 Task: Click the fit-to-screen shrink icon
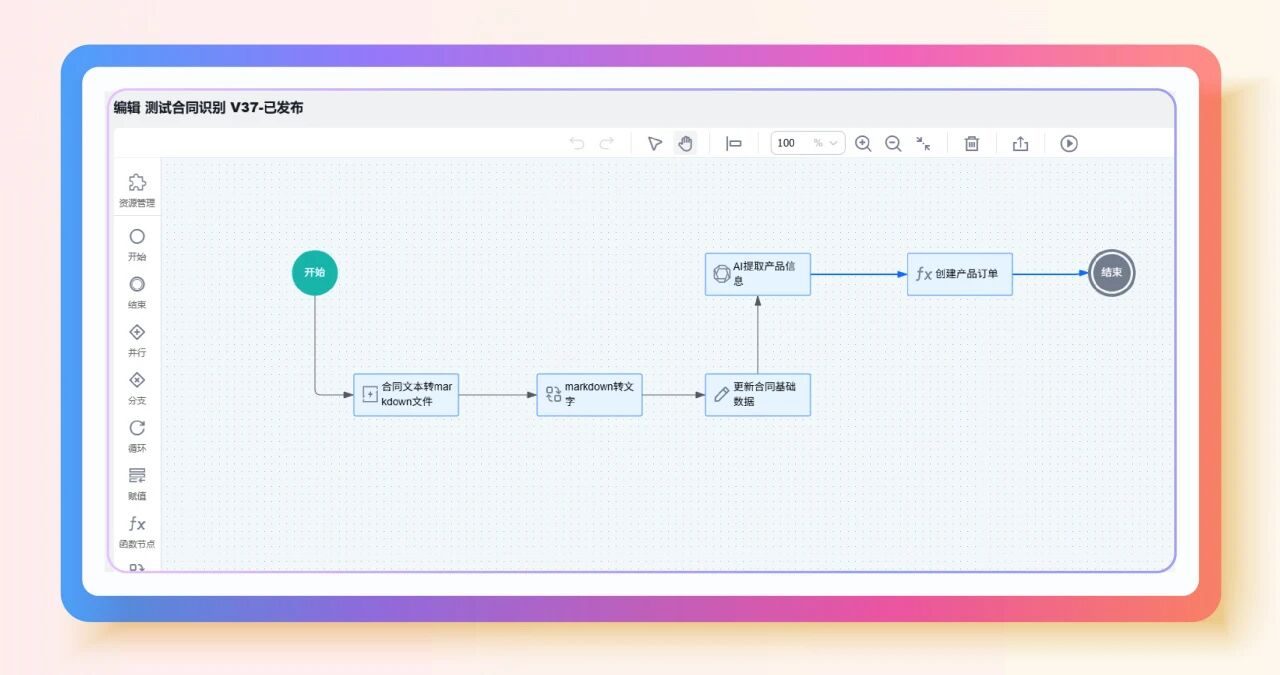click(923, 143)
